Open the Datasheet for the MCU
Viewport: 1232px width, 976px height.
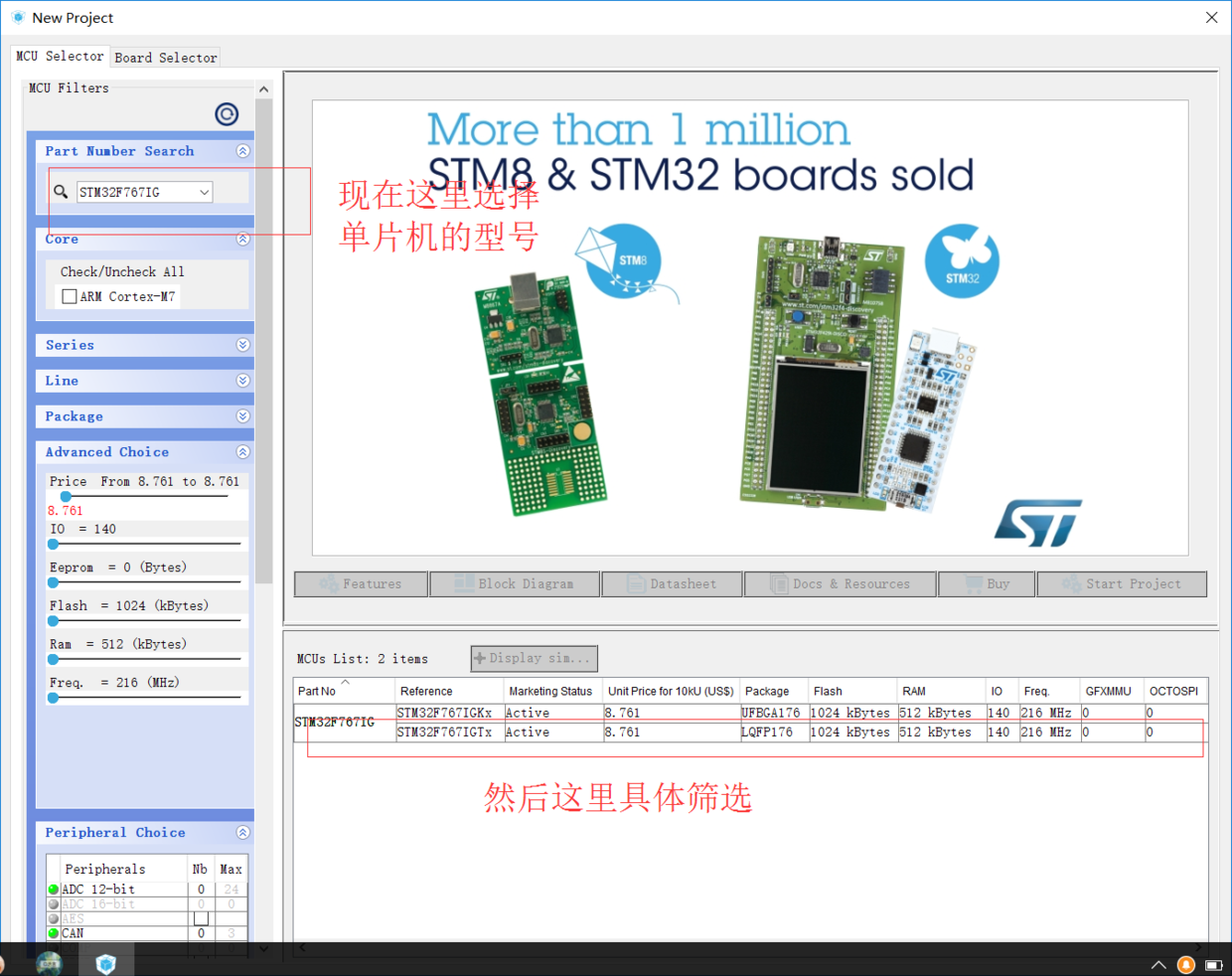pos(672,584)
